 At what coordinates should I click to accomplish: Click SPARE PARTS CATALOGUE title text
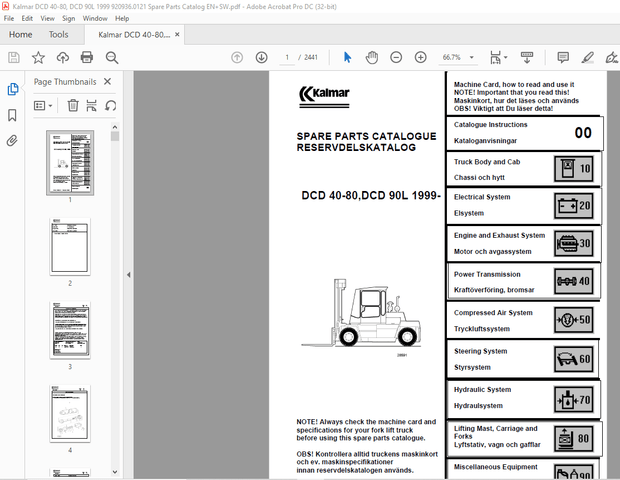click(x=366, y=136)
